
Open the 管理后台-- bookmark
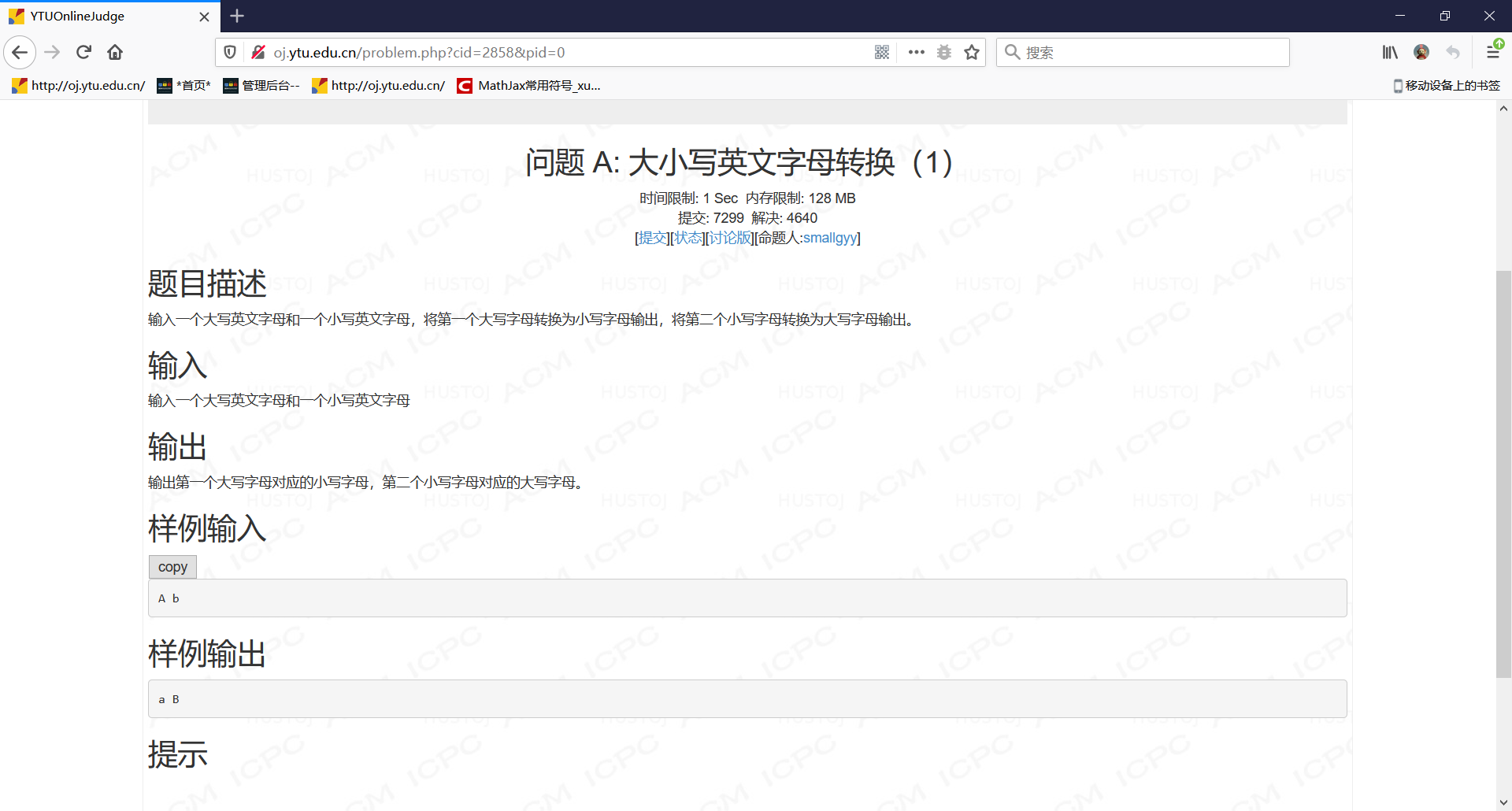(261, 86)
